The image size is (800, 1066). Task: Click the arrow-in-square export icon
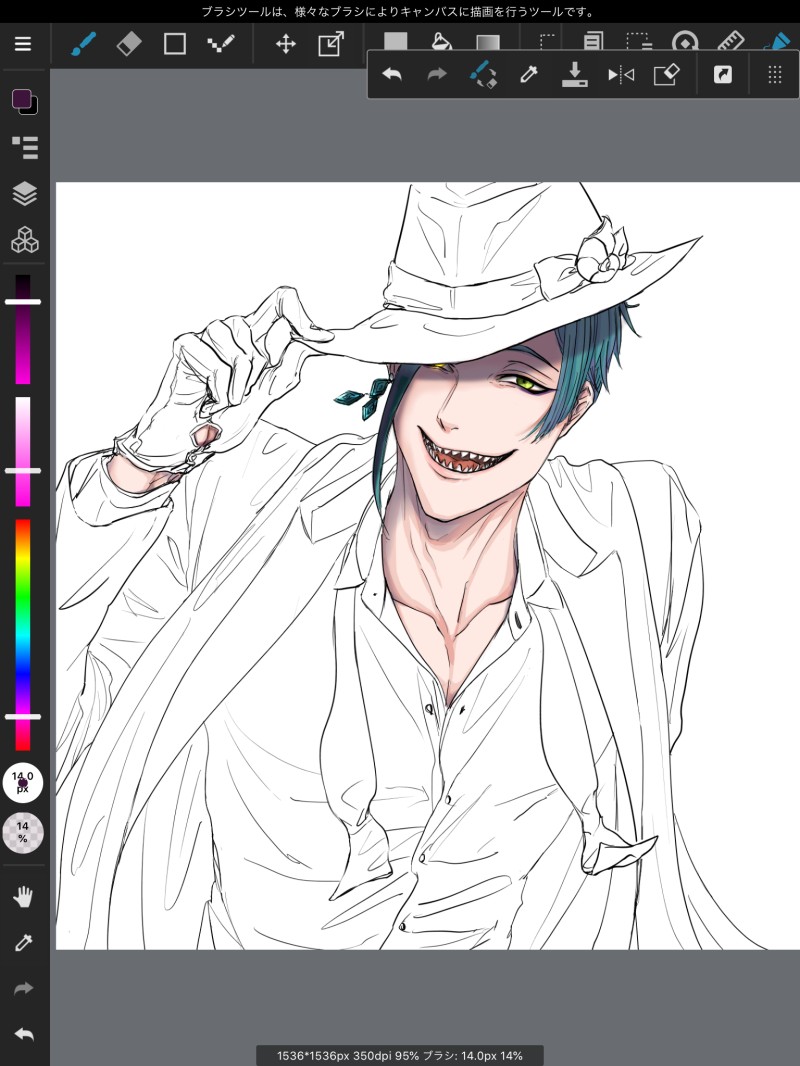tap(723, 74)
